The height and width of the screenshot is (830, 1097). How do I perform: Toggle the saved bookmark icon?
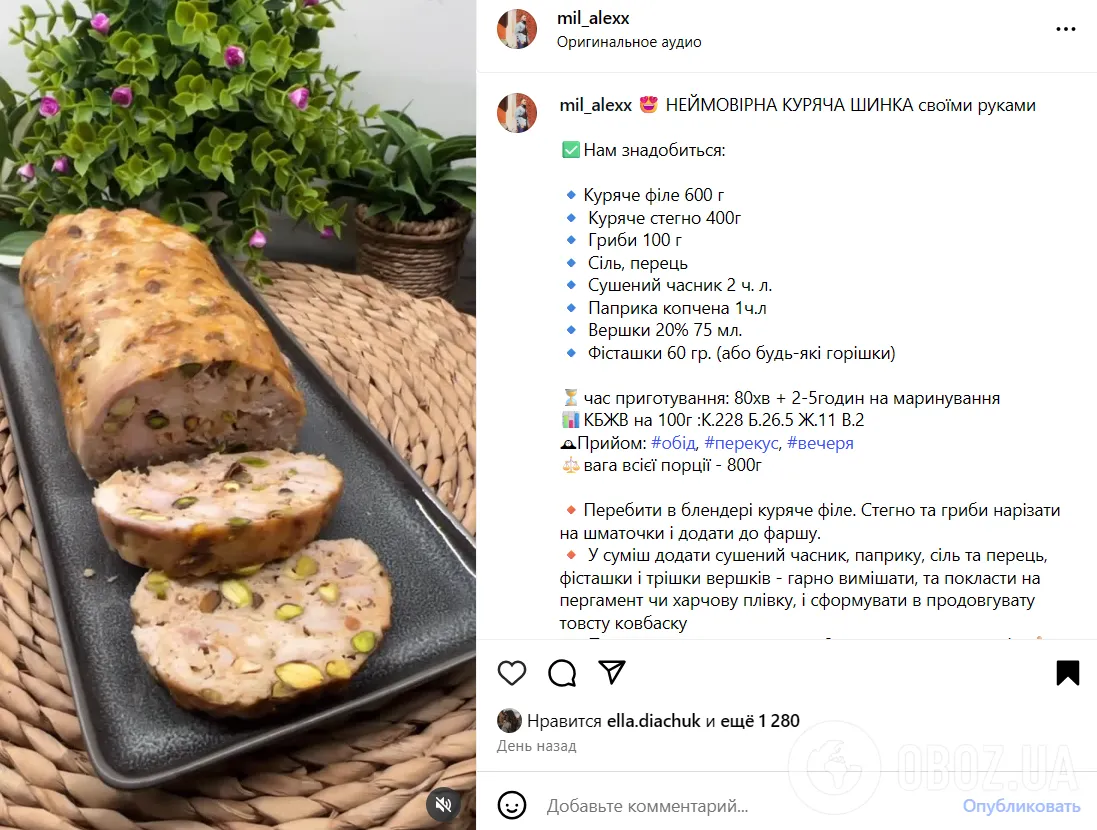tap(1068, 673)
